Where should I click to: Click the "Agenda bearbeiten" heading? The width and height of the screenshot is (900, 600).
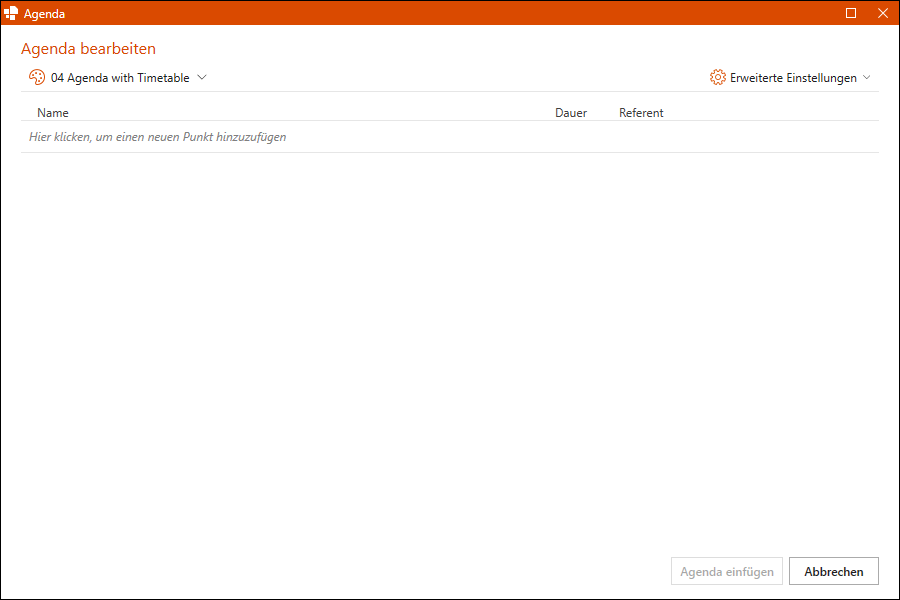pos(88,49)
